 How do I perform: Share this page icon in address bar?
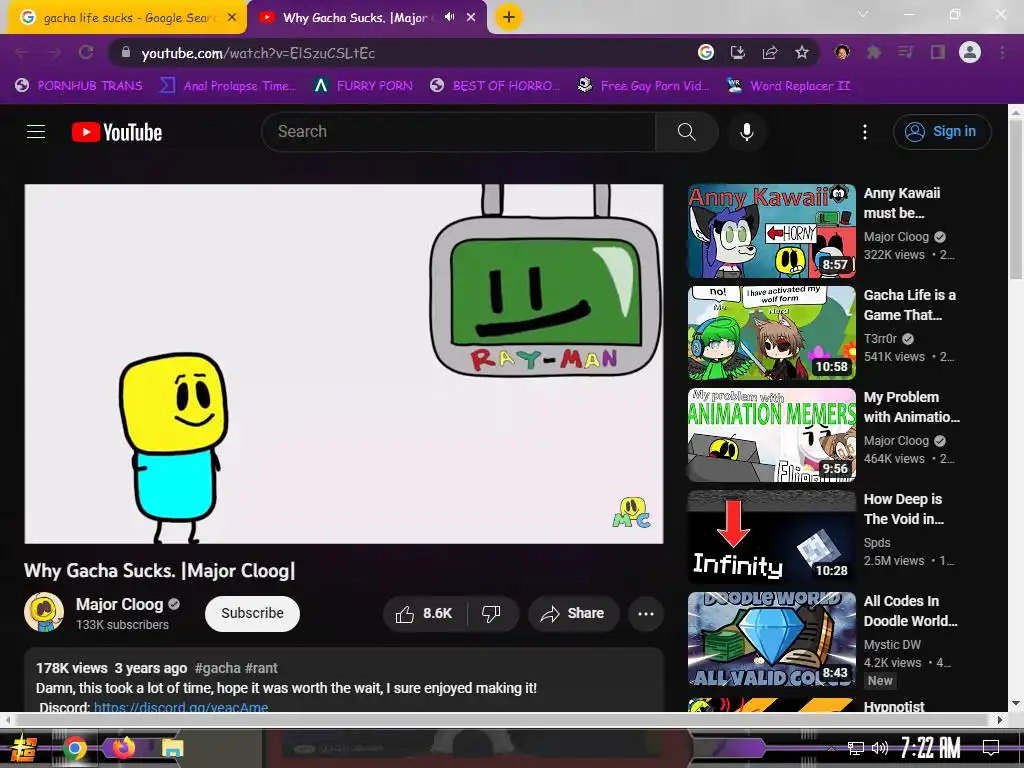click(770, 52)
